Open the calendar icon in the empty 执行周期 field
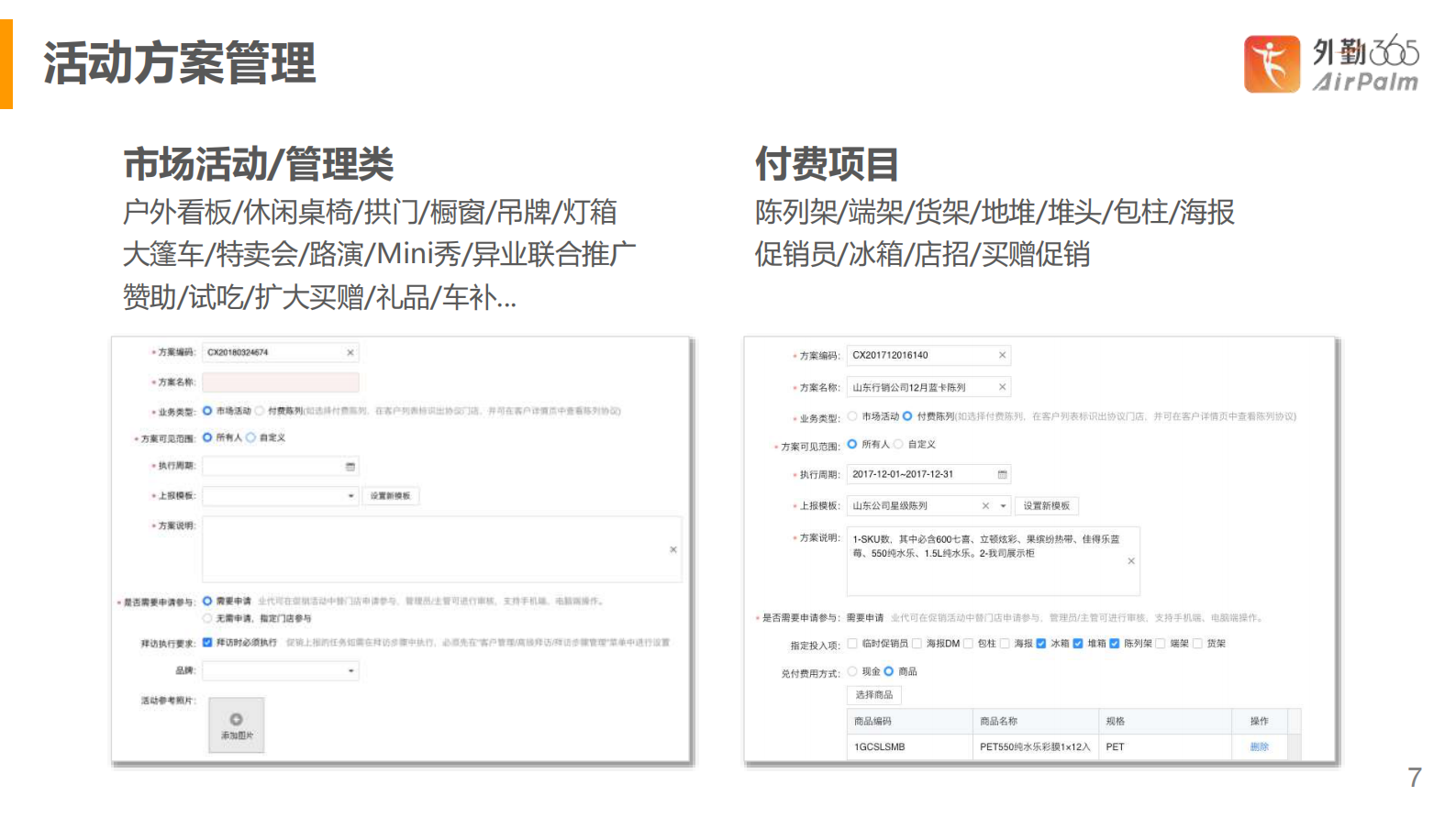Image resolution: width=1456 pixels, height=818 pixels. click(350, 467)
